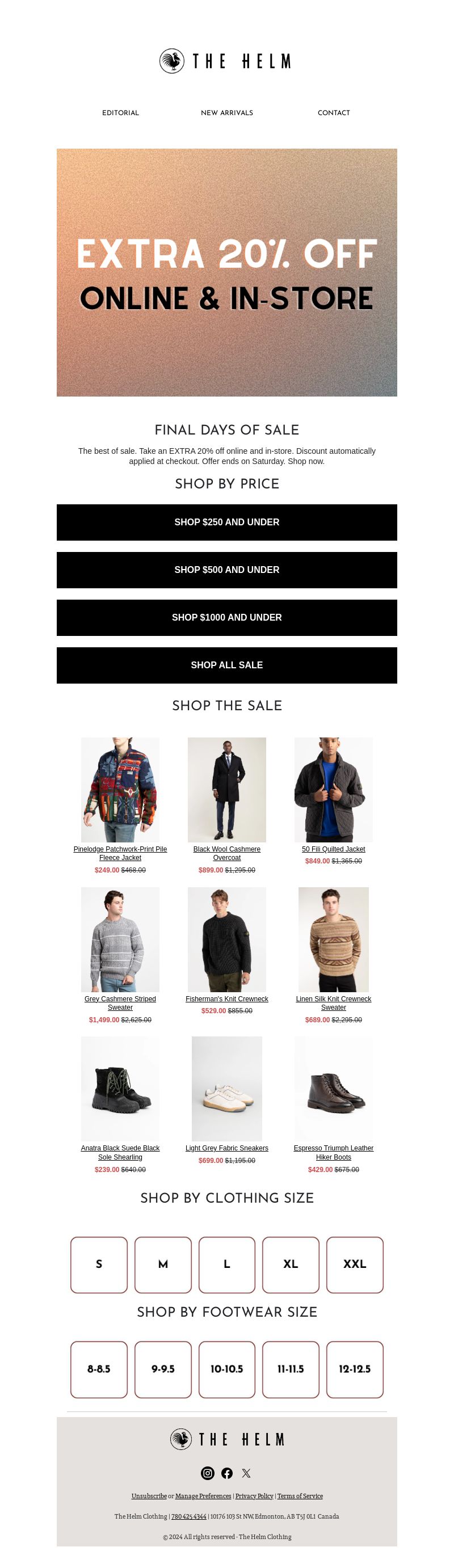This screenshot has width=454, height=1568.
Task: Click Shop $1000 and Under button
Action: 227,617
